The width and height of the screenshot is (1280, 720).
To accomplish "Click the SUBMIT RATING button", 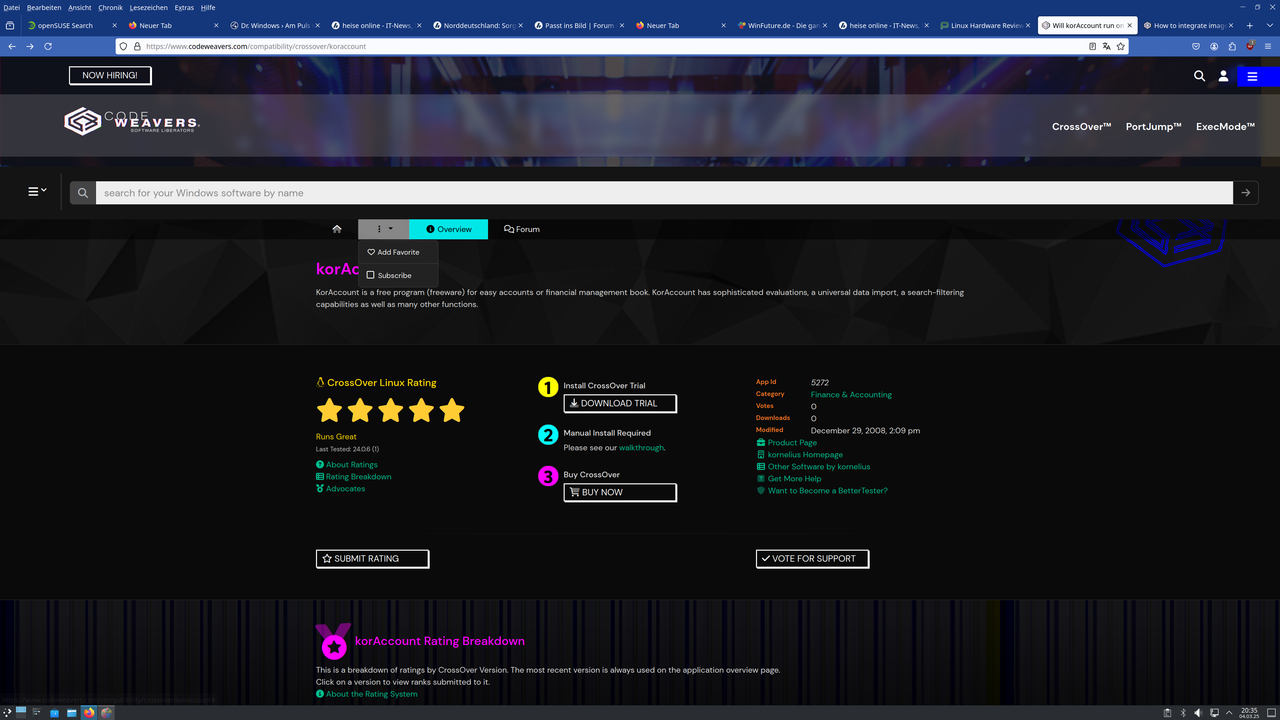I will [x=372, y=559].
